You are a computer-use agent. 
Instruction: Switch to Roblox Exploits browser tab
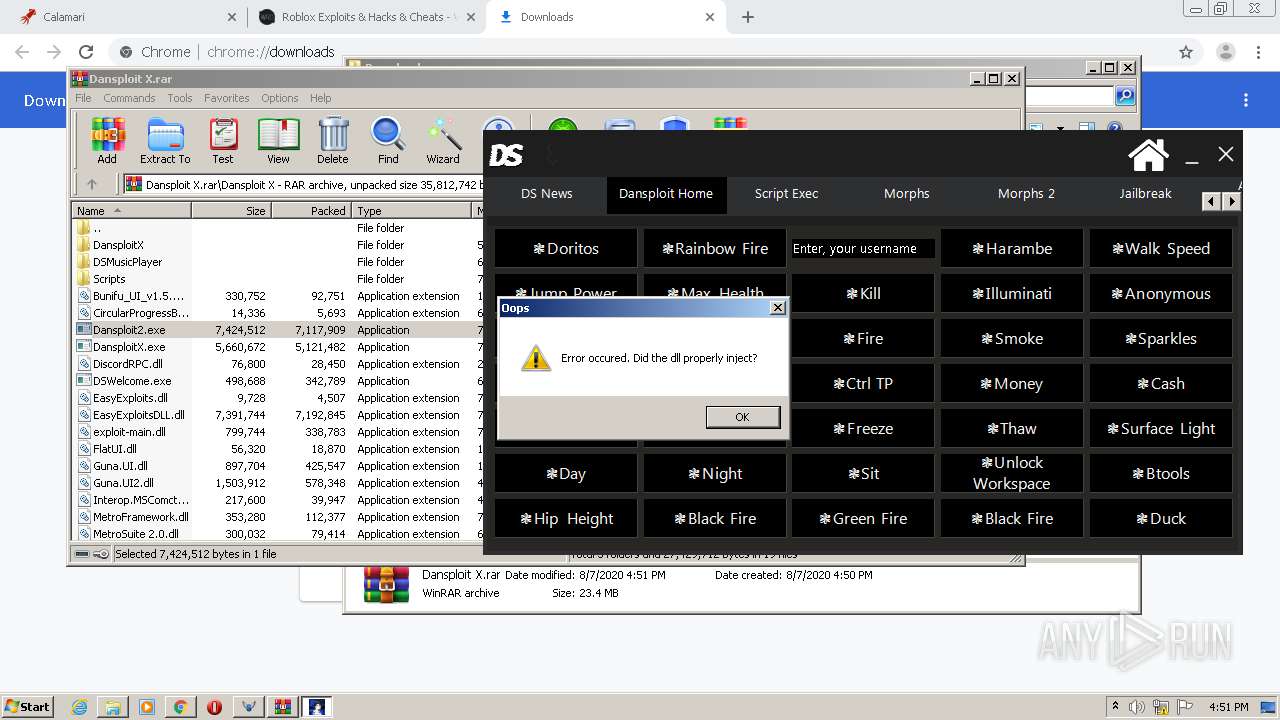pyautogui.click(x=365, y=17)
